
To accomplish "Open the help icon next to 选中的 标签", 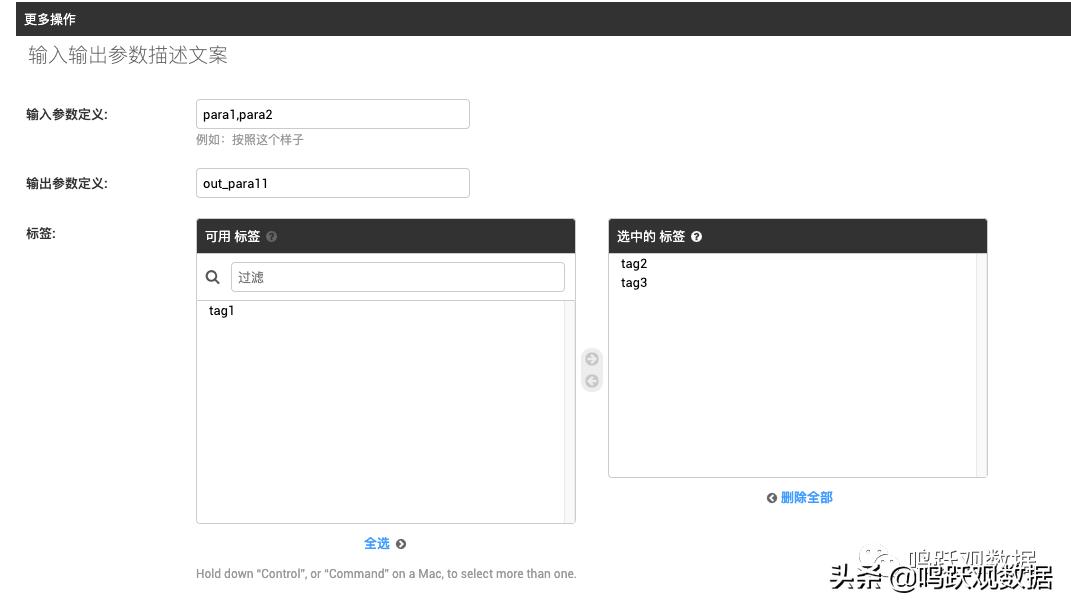I will (697, 236).
